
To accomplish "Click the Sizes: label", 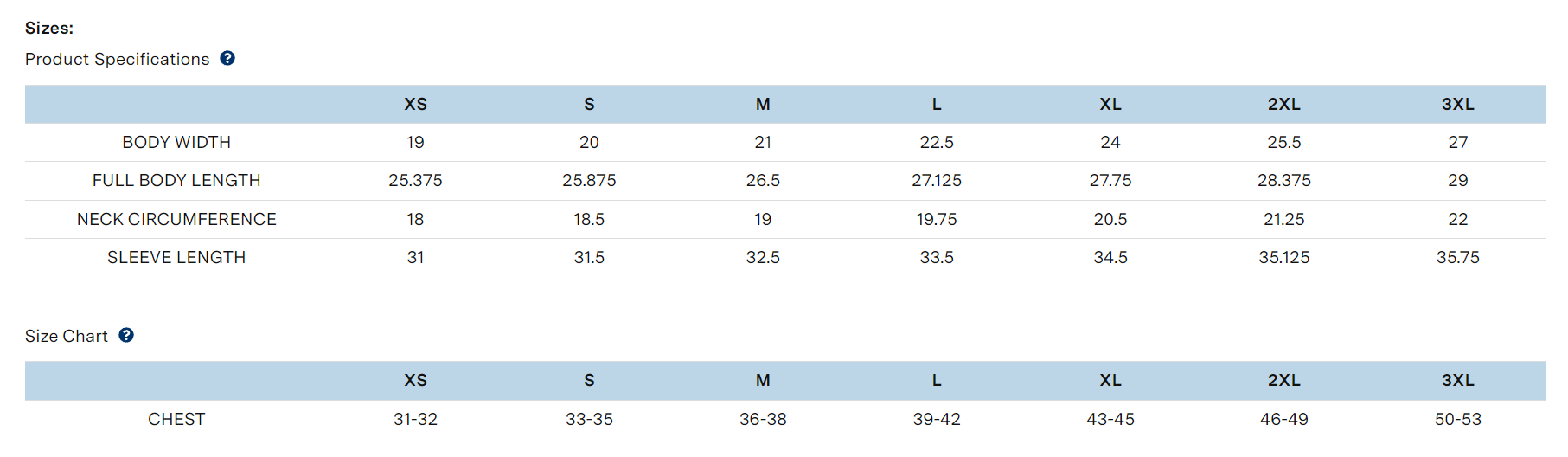I will 49,28.
